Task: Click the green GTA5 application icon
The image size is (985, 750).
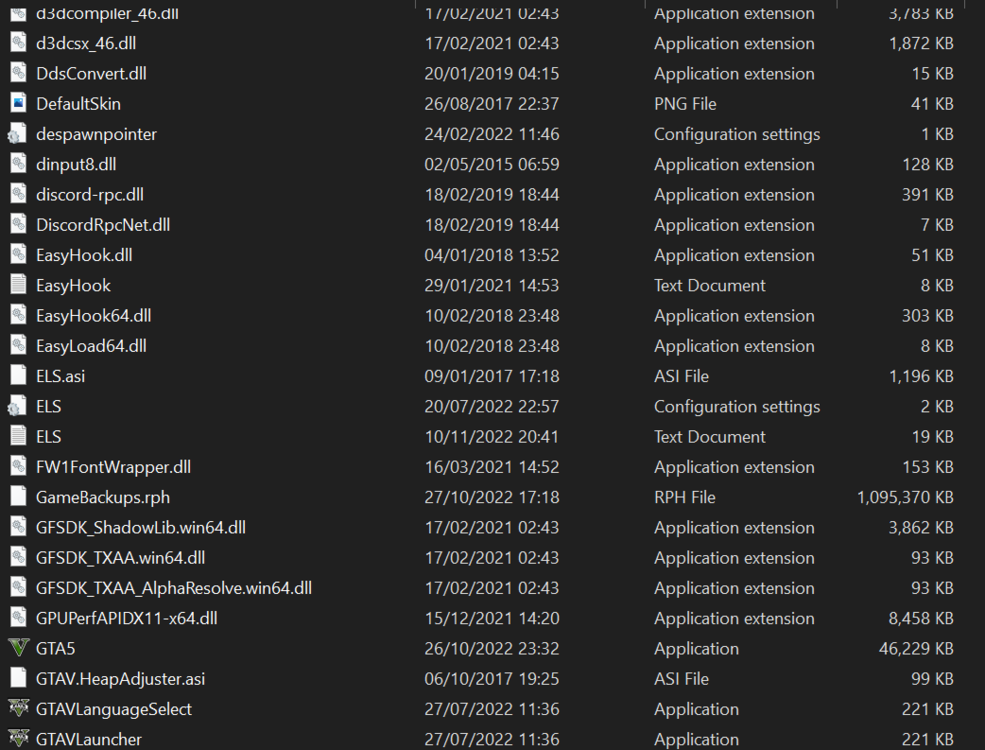Action: coord(18,648)
